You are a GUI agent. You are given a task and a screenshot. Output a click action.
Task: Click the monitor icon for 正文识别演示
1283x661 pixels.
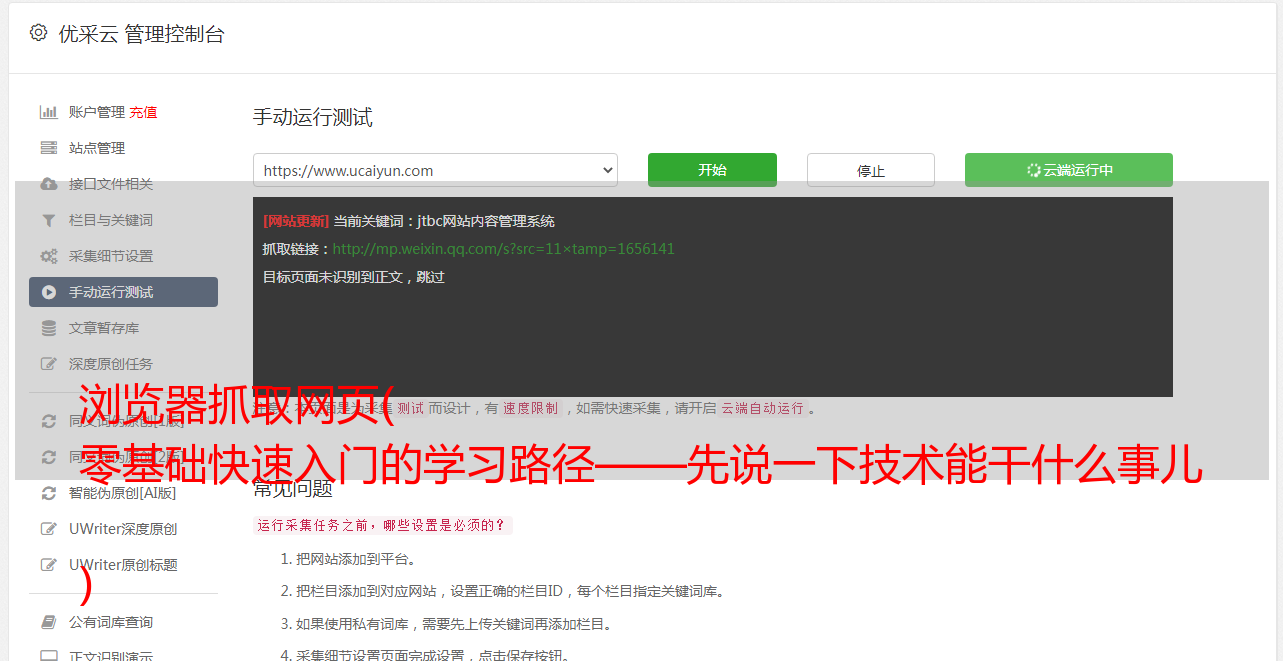[48, 655]
